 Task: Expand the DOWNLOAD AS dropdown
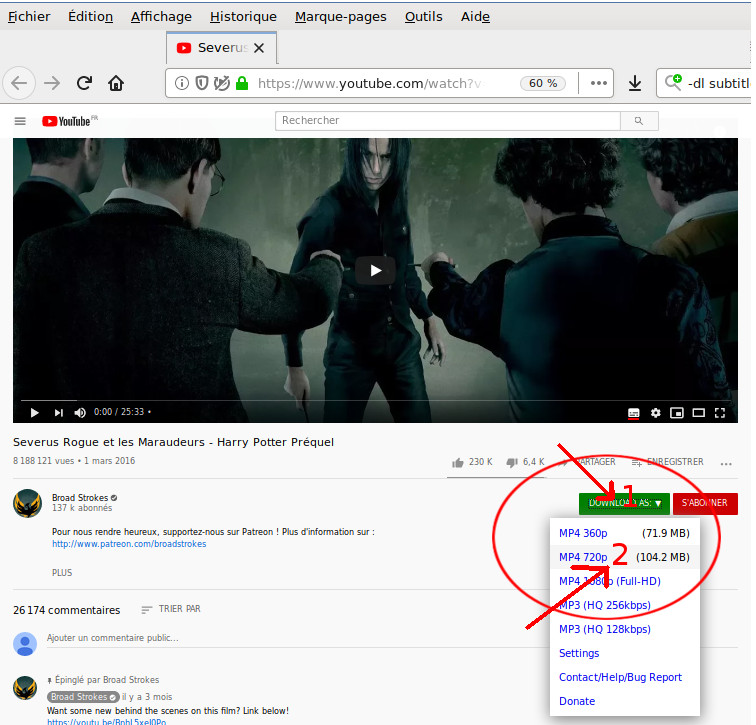pyautogui.click(x=624, y=503)
